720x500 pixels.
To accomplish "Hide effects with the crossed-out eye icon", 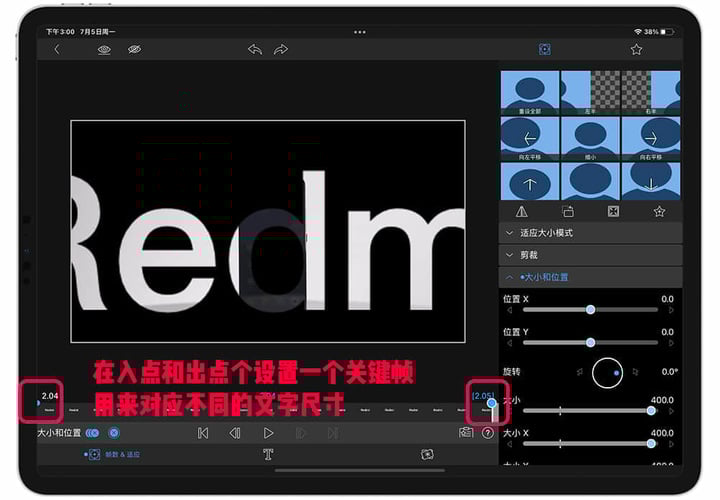I will (134, 50).
